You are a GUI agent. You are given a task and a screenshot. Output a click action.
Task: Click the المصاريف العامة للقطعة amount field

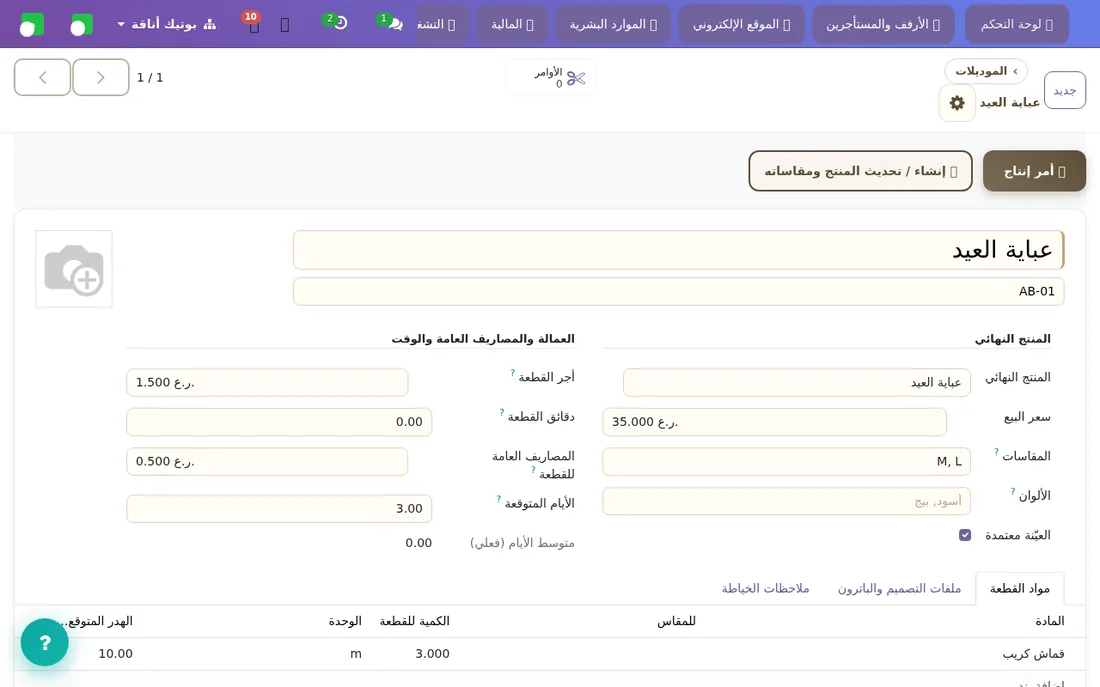coord(267,461)
